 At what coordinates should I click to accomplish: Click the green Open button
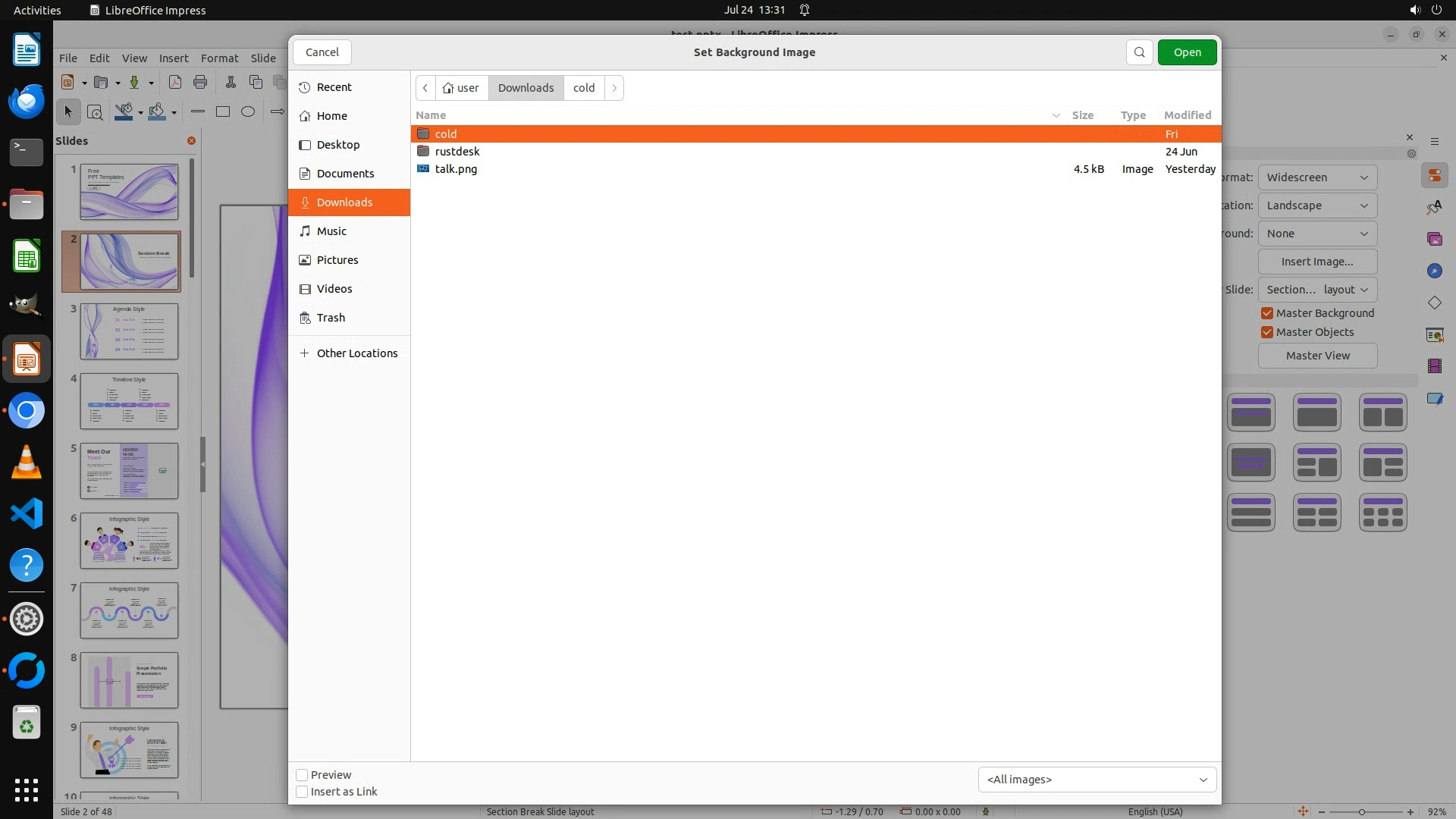(1187, 52)
